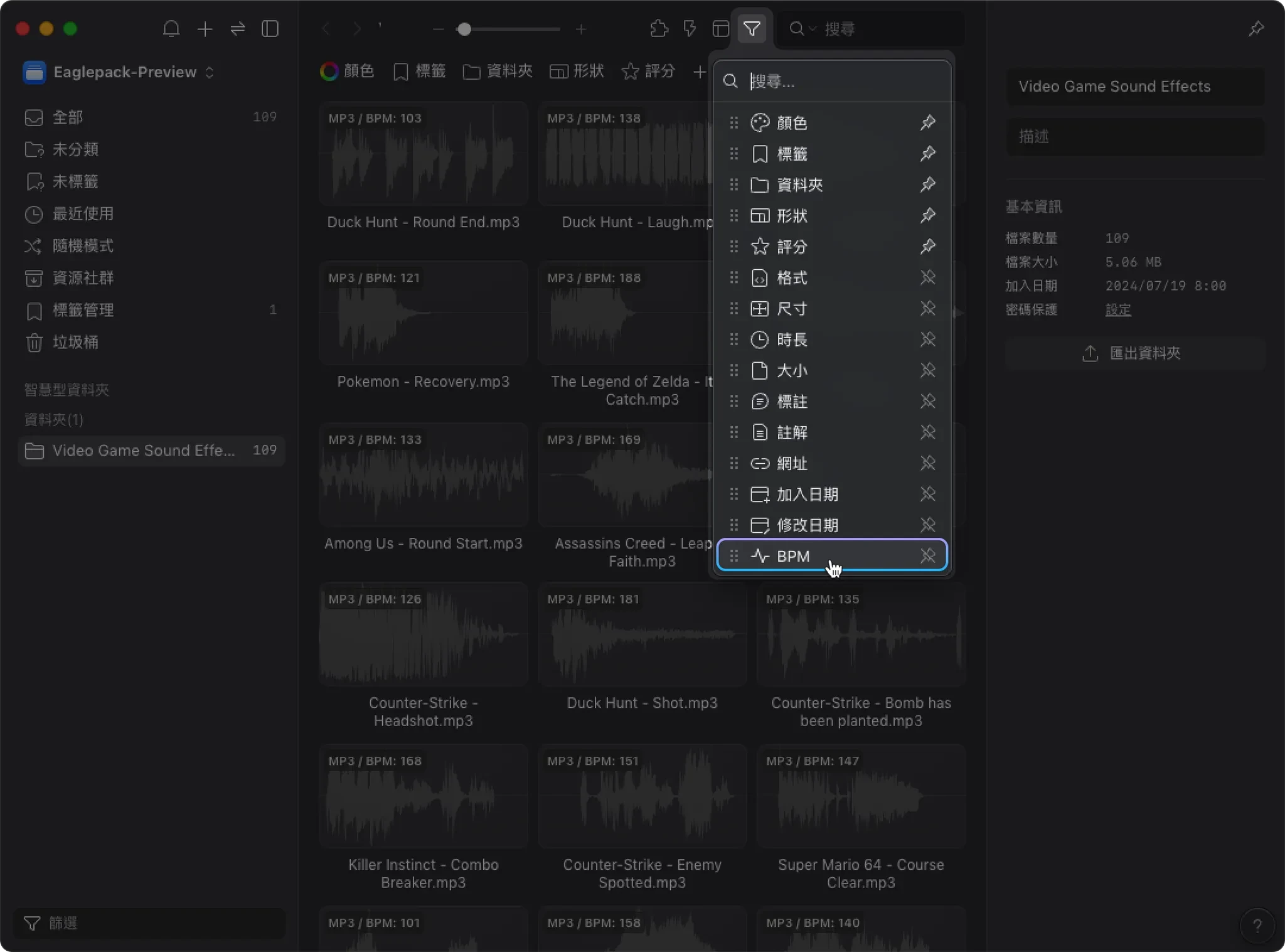Click zoom in plus icon next to slider

(x=581, y=29)
